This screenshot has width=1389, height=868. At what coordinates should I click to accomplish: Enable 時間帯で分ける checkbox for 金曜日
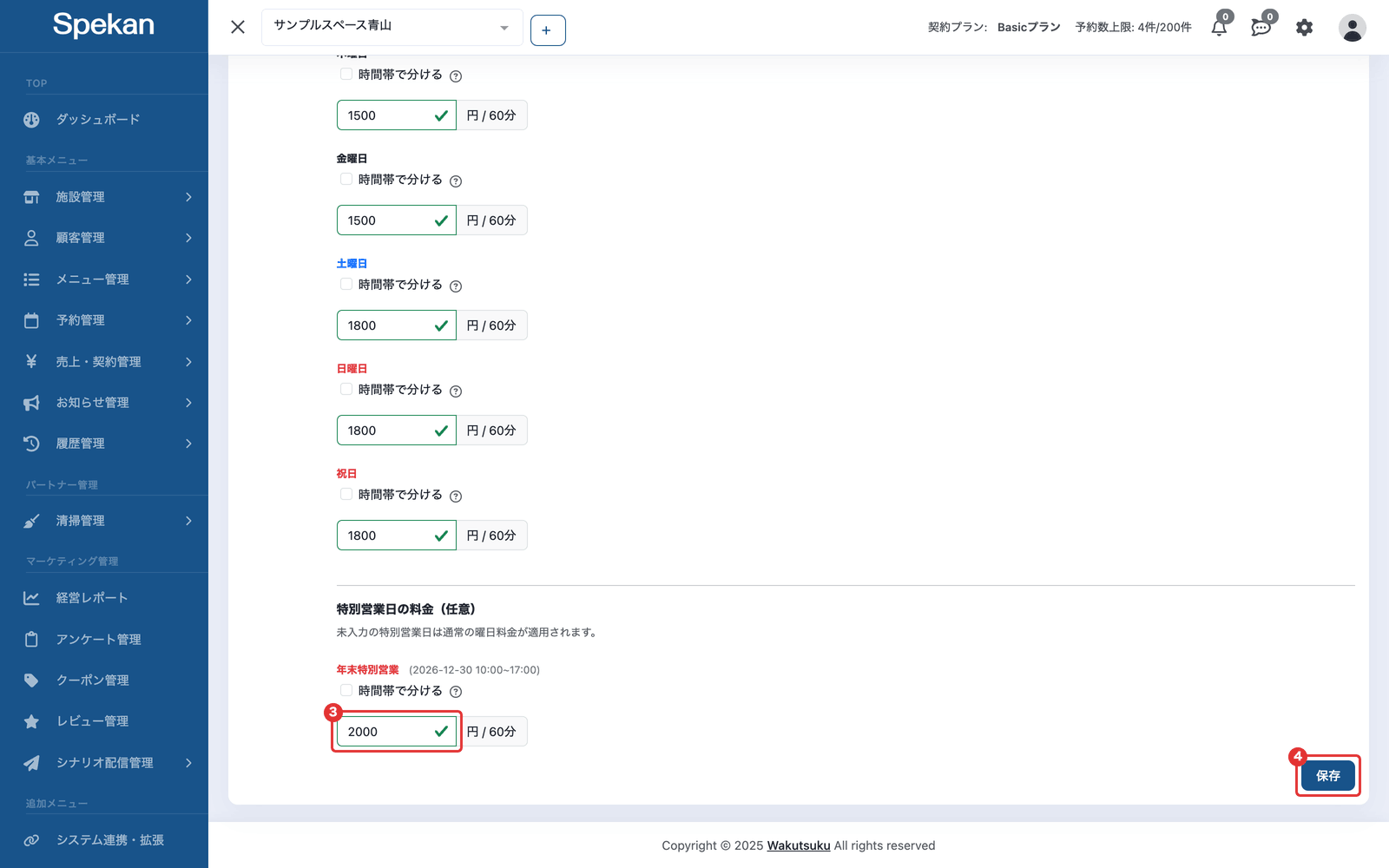[x=346, y=179]
